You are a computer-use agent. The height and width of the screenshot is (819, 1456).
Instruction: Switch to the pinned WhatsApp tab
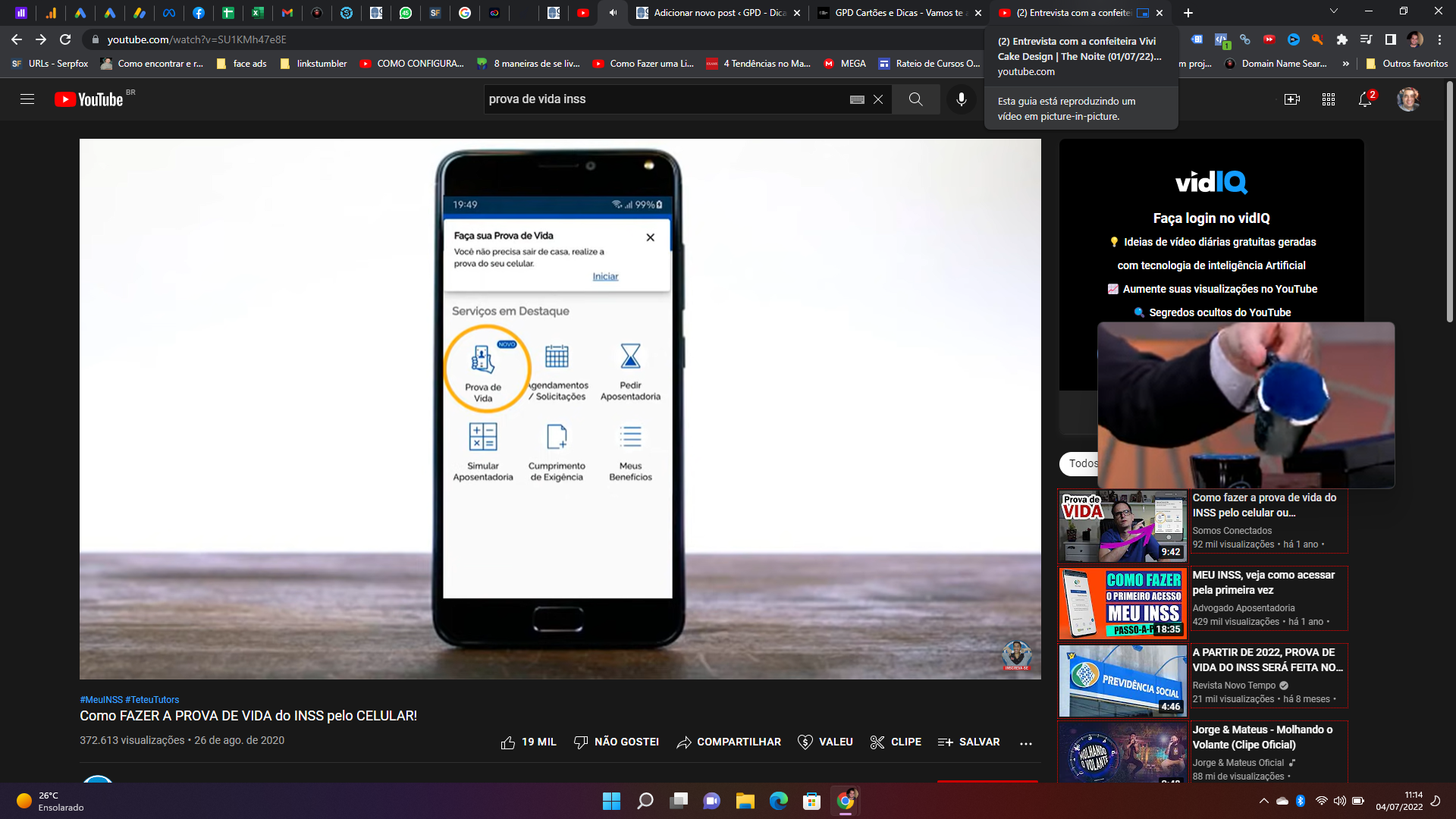(x=406, y=13)
